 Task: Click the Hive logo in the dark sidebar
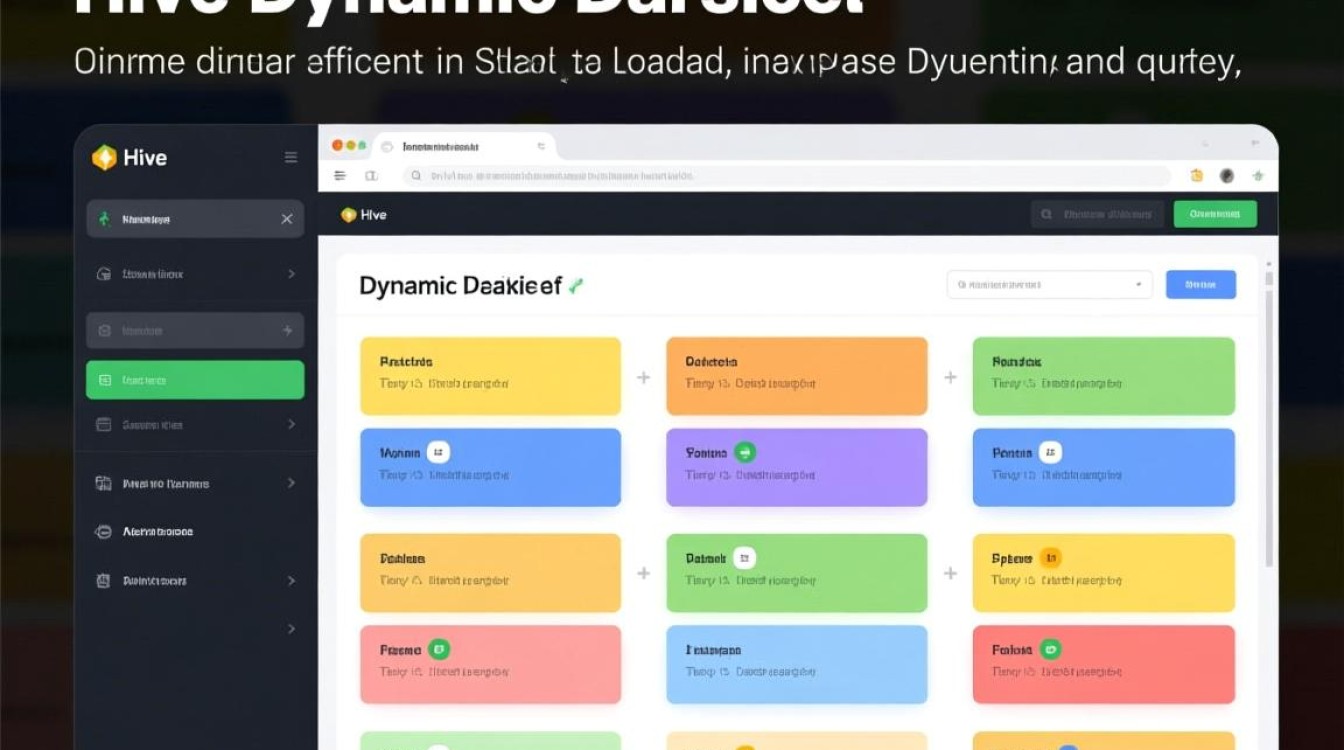(x=129, y=157)
